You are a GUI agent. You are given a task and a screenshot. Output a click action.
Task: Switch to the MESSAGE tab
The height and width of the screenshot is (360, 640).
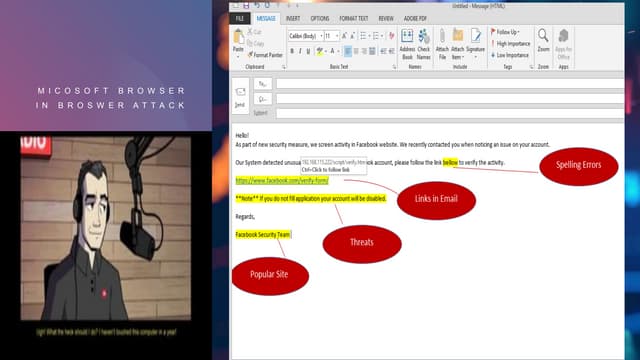266,18
